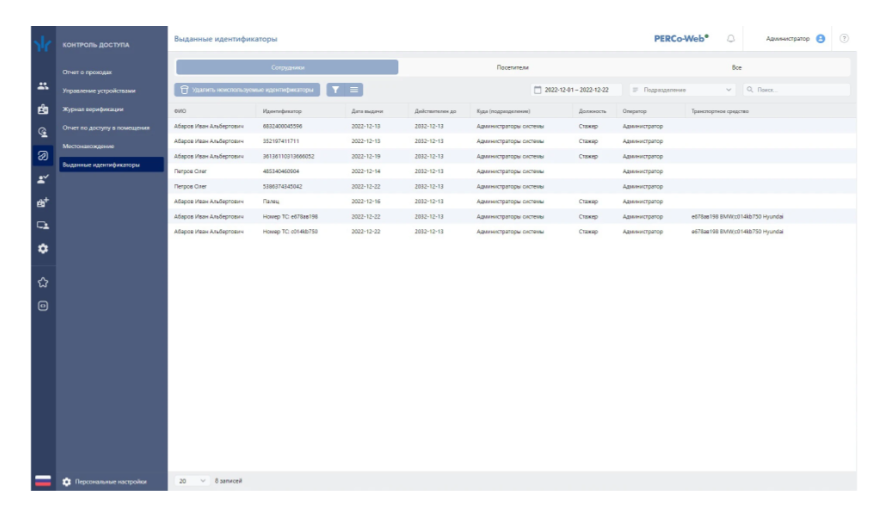This screenshot has width=885, height=513.
Task: Select the row with identifier Палец
Action: point(511,201)
